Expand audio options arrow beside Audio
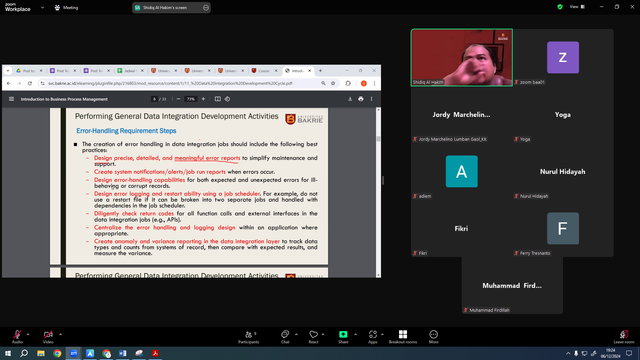The height and width of the screenshot is (360, 640). (x=28, y=334)
